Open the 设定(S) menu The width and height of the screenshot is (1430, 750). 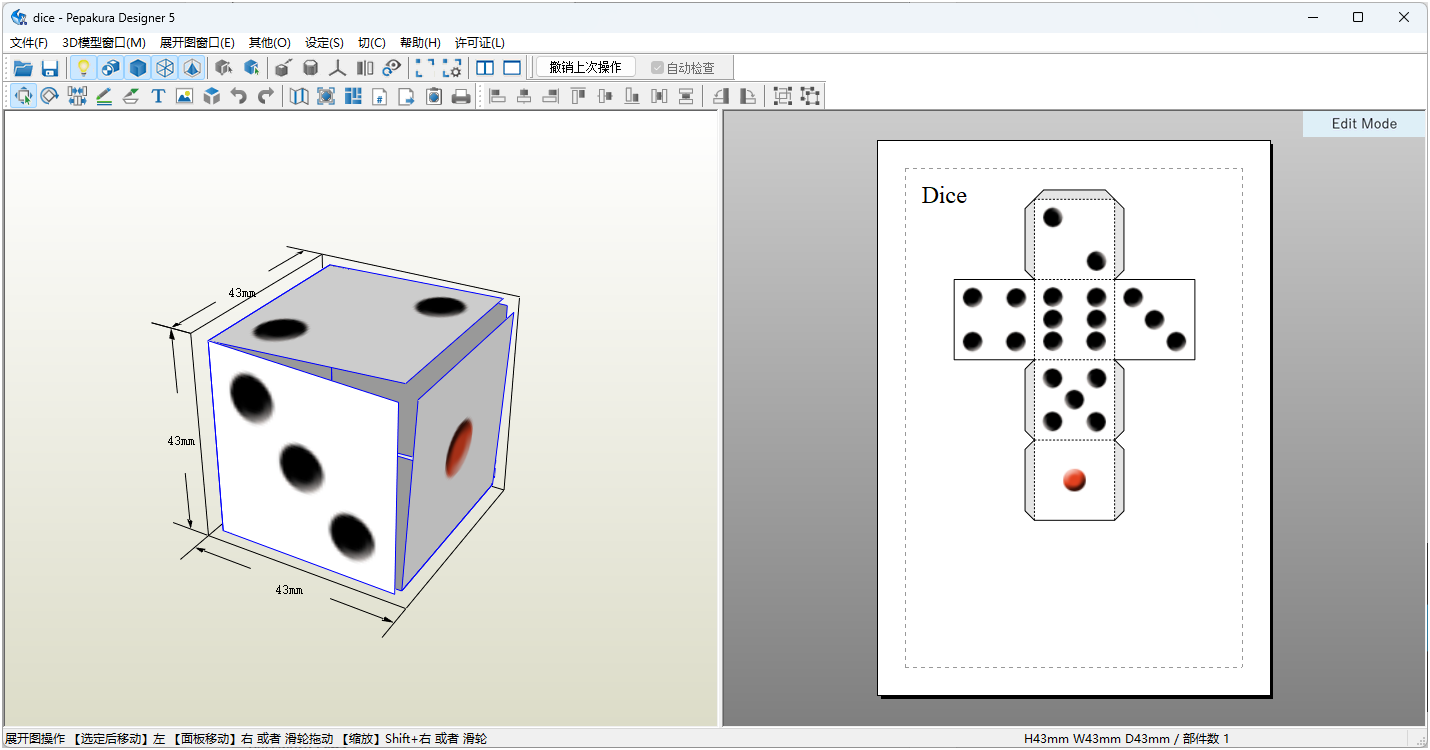point(325,43)
